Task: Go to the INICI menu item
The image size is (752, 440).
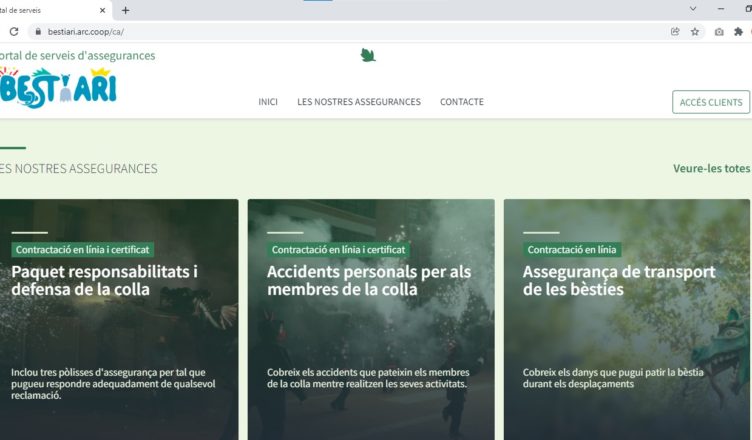Action: point(268,102)
